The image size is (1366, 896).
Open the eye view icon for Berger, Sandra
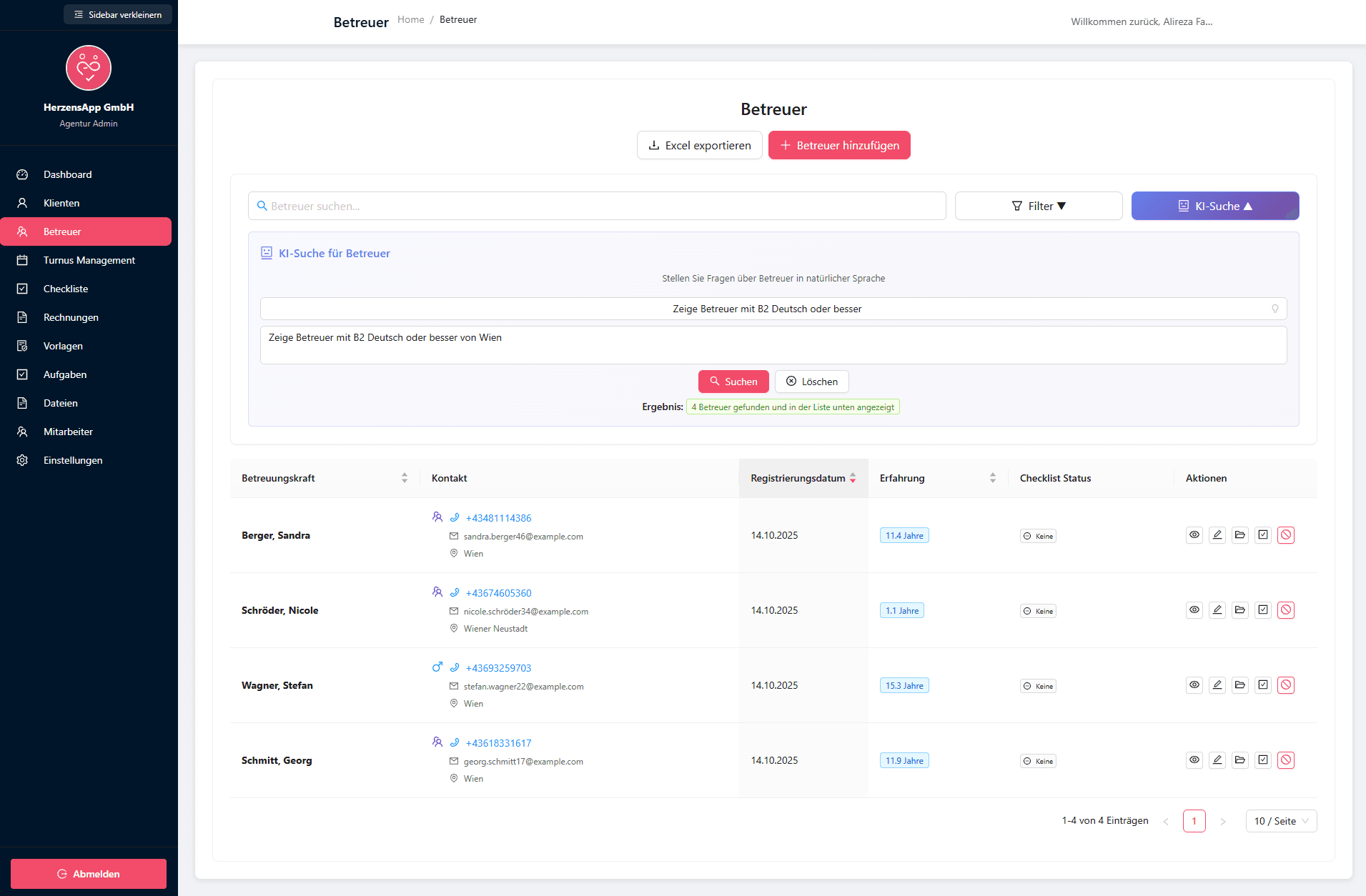click(1194, 534)
